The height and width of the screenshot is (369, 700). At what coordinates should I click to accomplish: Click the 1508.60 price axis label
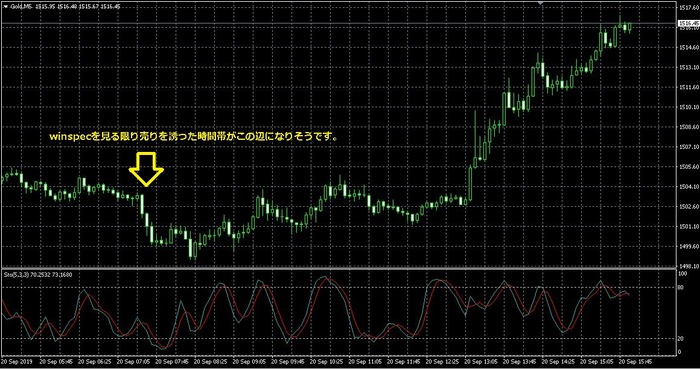[688, 127]
